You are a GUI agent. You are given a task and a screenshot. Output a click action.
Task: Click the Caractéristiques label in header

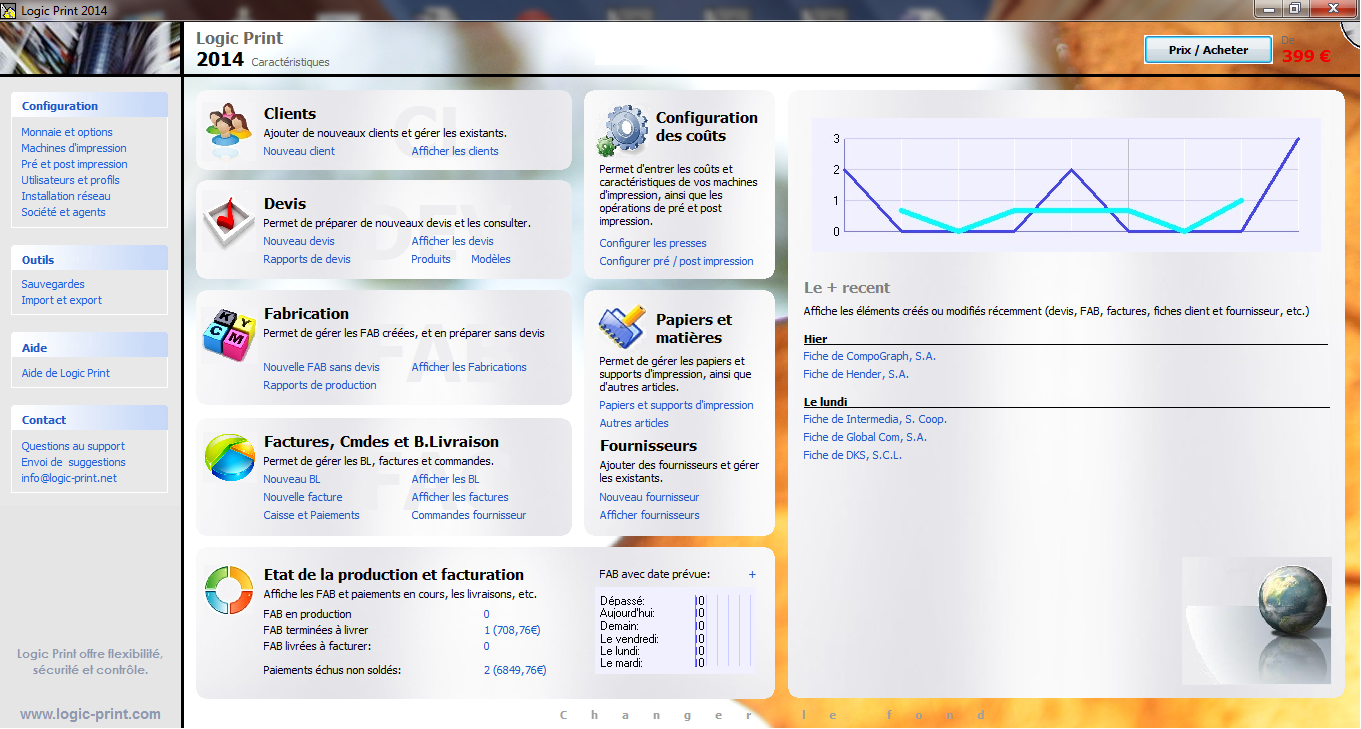[x=290, y=62]
